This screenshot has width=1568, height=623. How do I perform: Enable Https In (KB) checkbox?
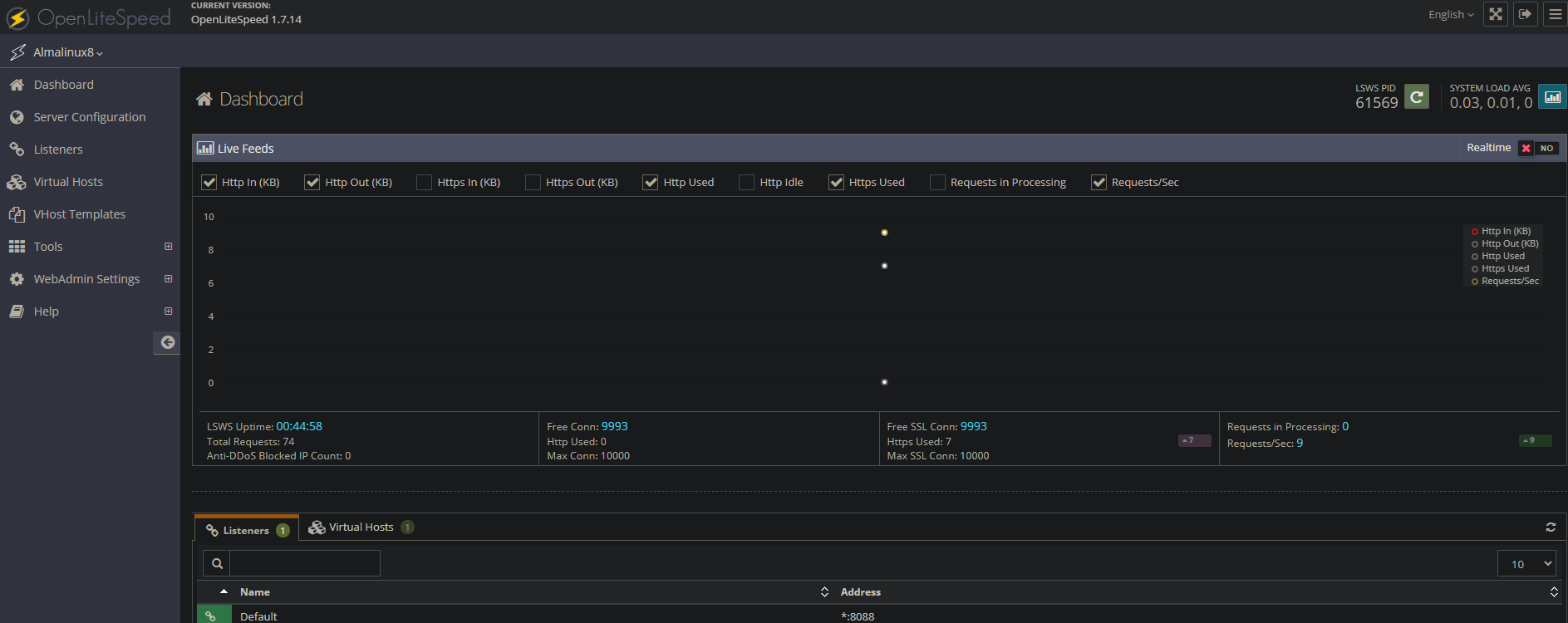click(425, 183)
